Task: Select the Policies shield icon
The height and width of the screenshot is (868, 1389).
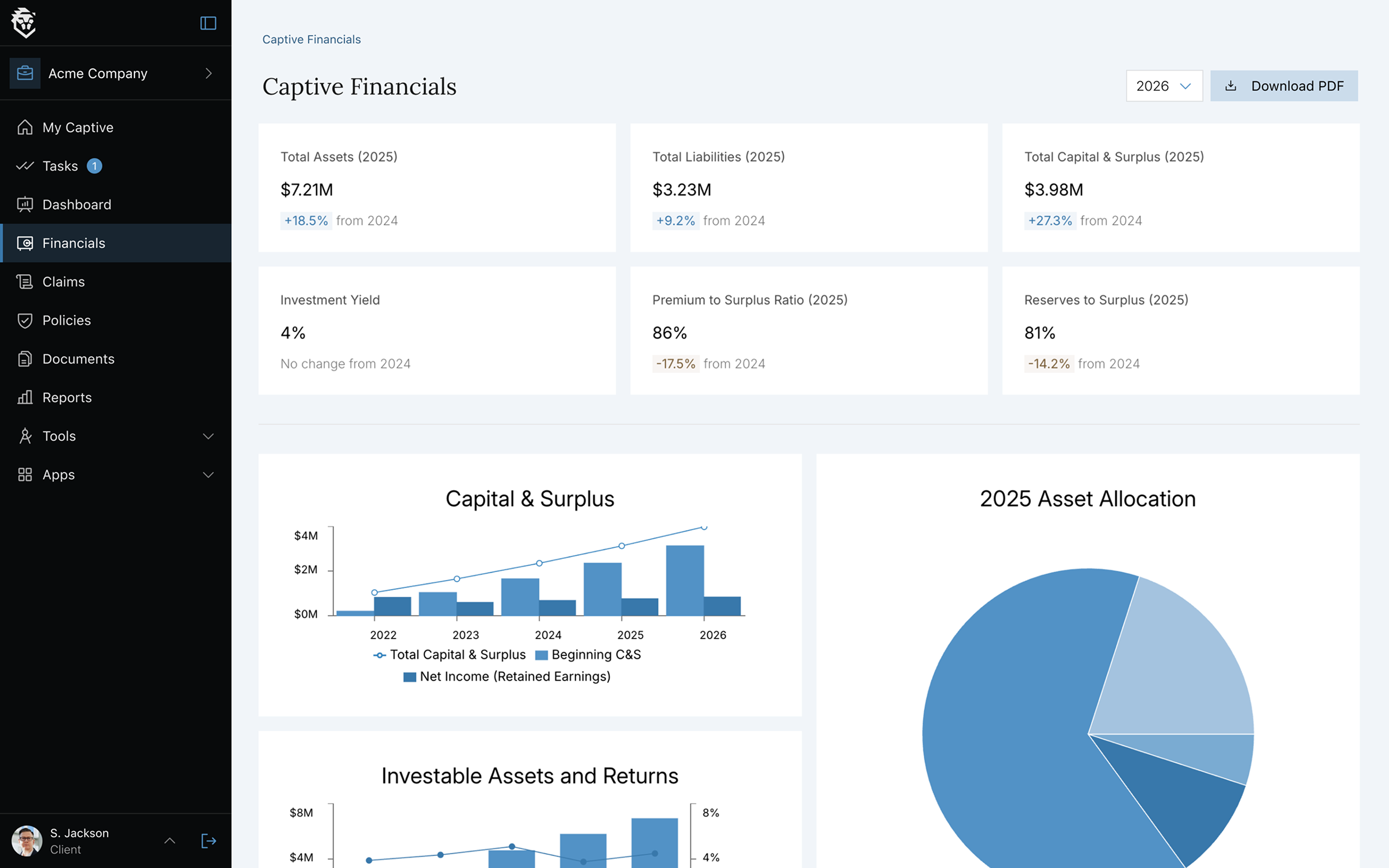Action: [x=25, y=320]
